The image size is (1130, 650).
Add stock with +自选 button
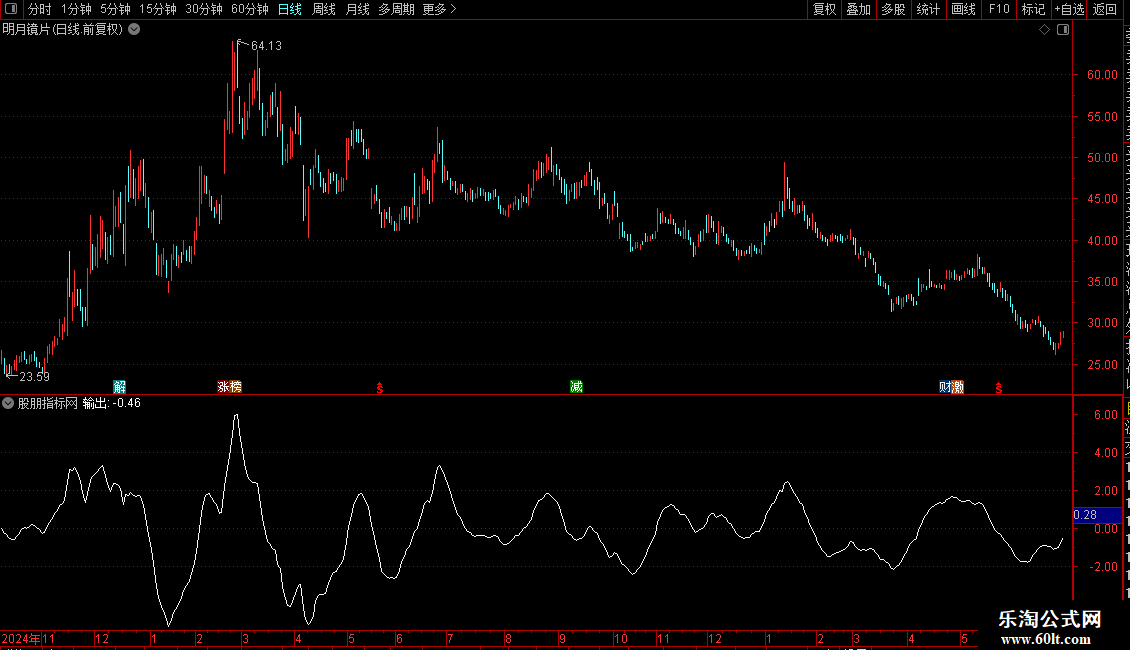coord(1069,9)
